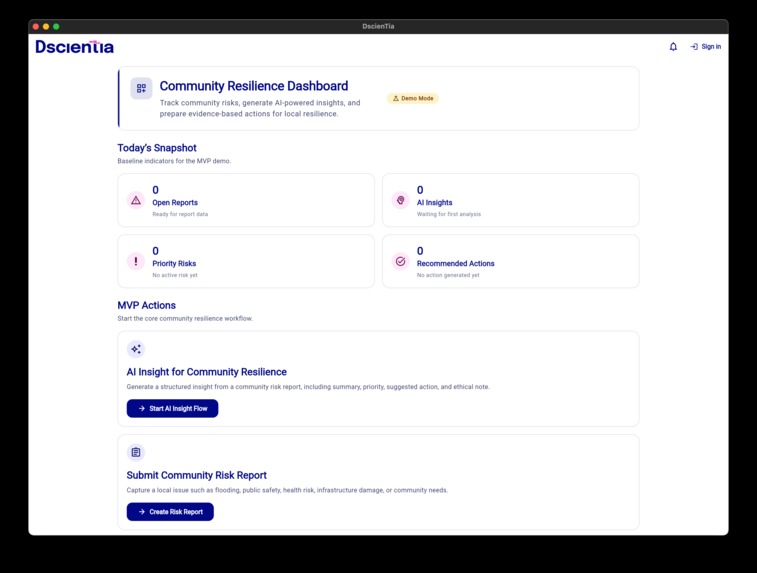The width and height of the screenshot is (757, 573).
Task: Click the Dscientia logo
Action: pyautogui.click(x=75, y=47)
